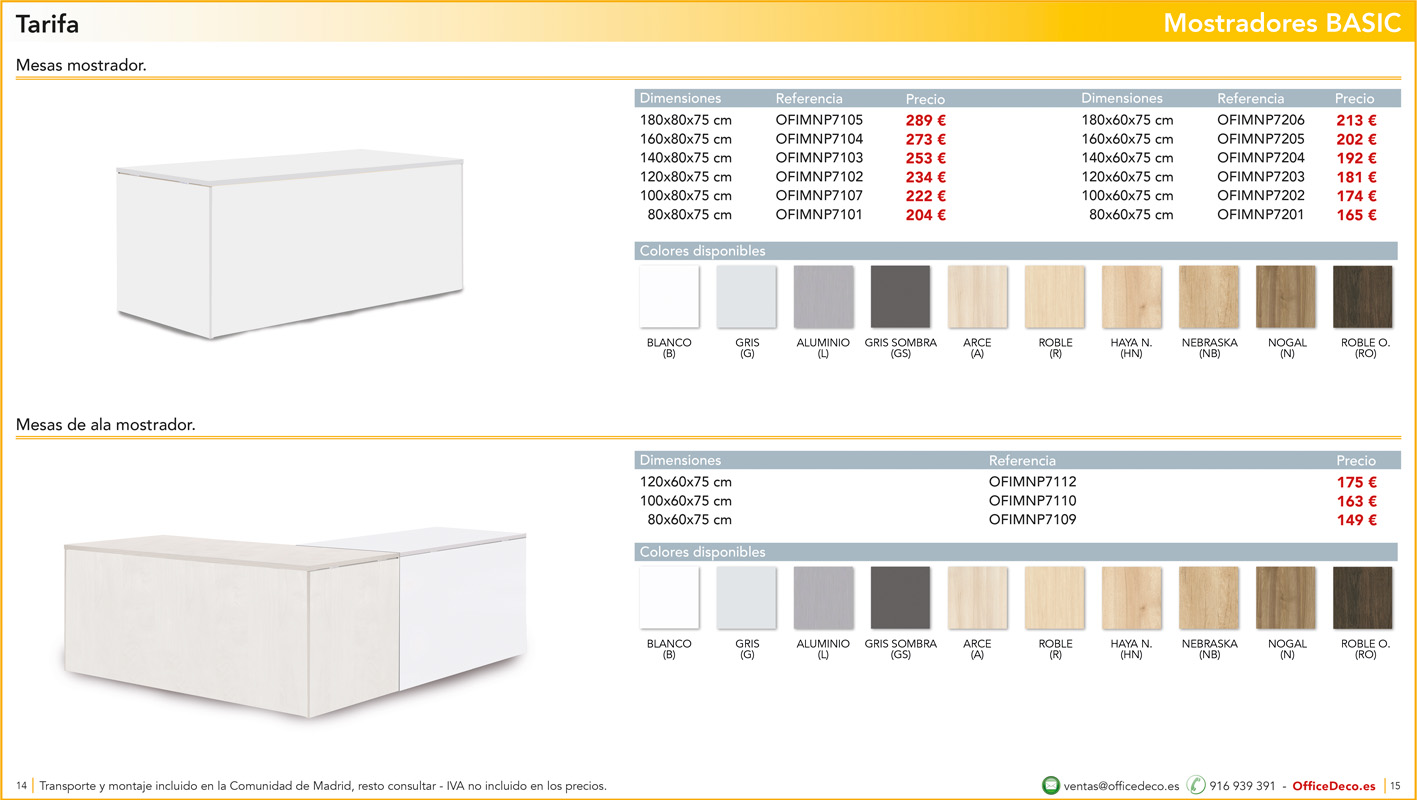Open the ventas@officedeco.es email address
The image size is (1417, 800).
pos(1121,786)
